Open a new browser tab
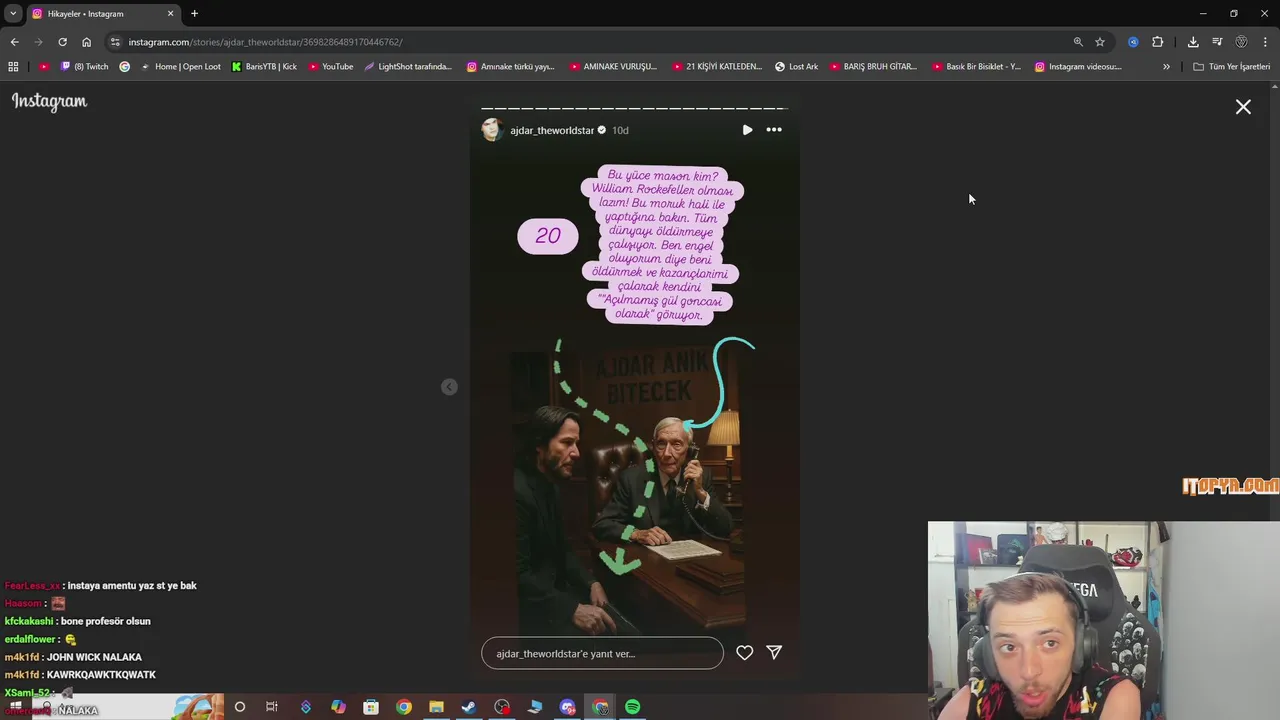1280x720 pixels. pos(194,13)
